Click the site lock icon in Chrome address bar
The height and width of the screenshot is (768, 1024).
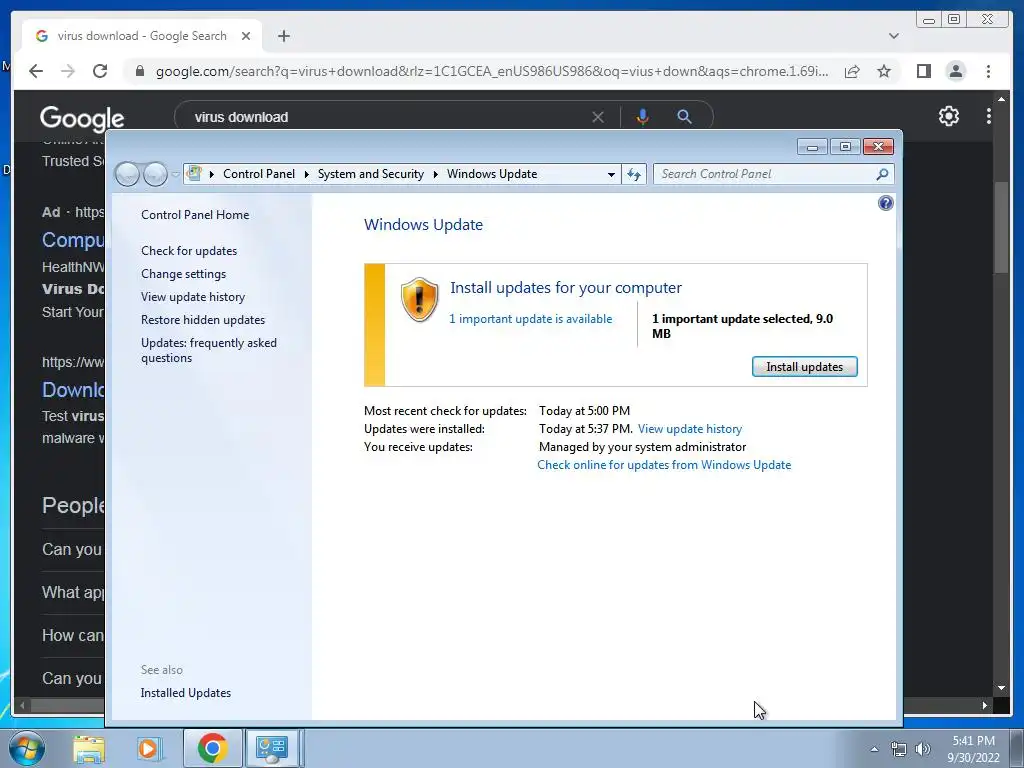139,71
